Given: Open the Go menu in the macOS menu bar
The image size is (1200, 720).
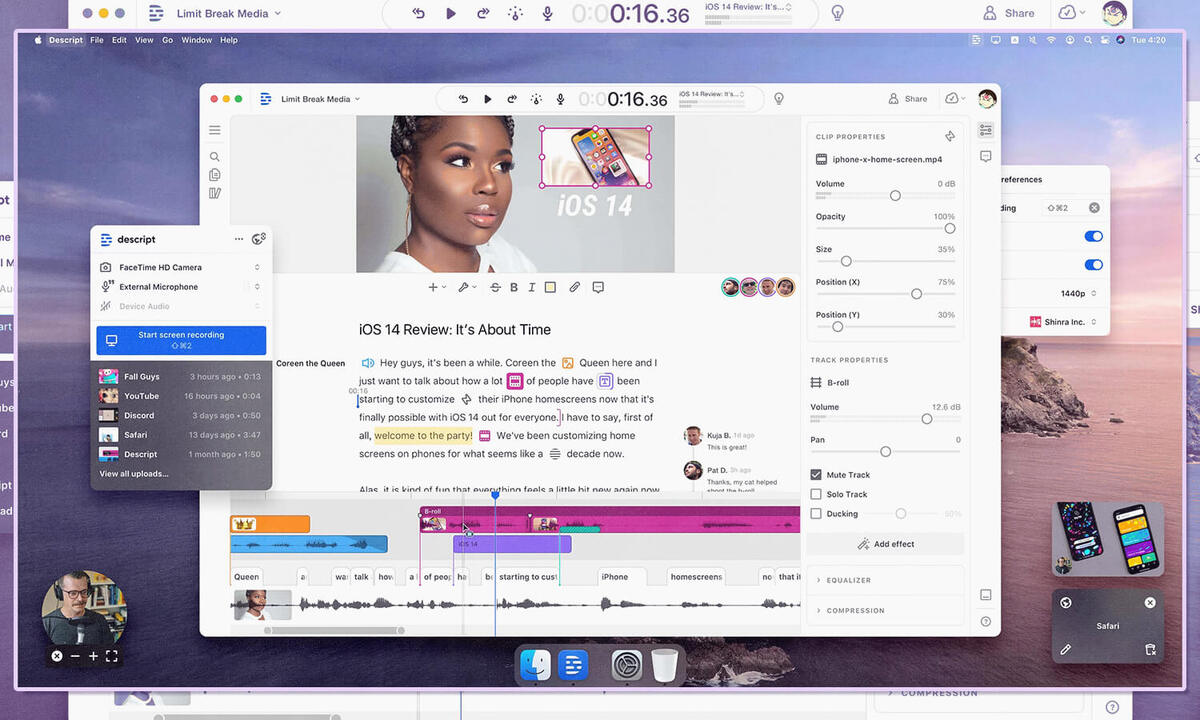Looking at the screenshot, I should pyautogui.click(x=167, y=40).
